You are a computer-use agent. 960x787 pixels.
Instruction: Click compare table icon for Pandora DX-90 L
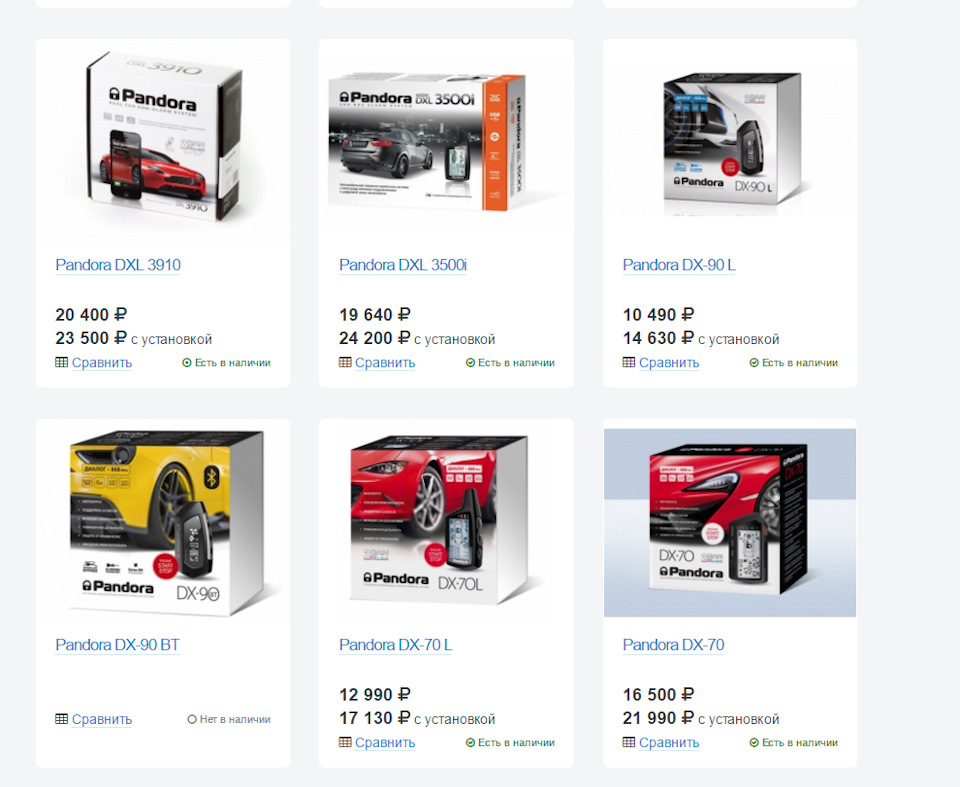coord(629,363)
